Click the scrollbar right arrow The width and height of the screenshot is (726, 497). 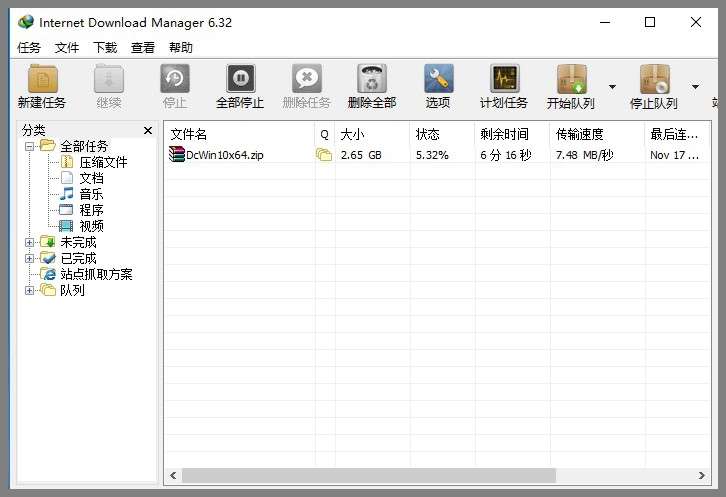click(701, 475)
